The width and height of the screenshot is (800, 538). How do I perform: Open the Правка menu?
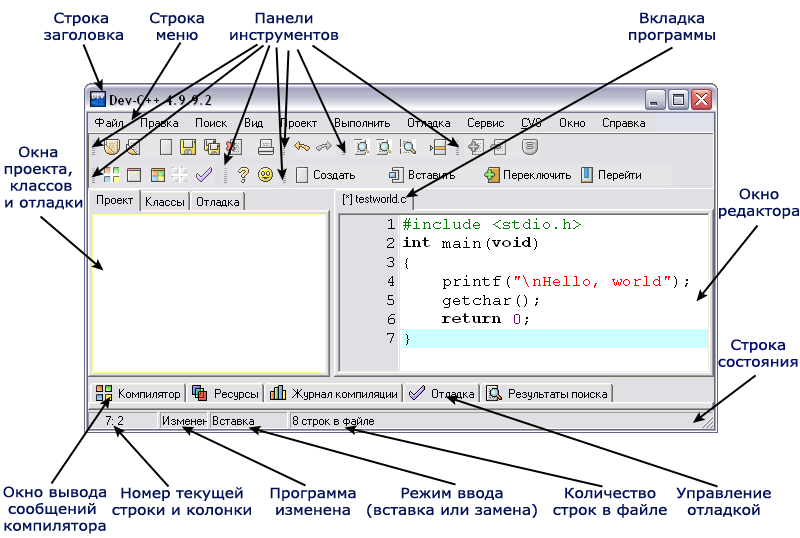tap(159, 123)
